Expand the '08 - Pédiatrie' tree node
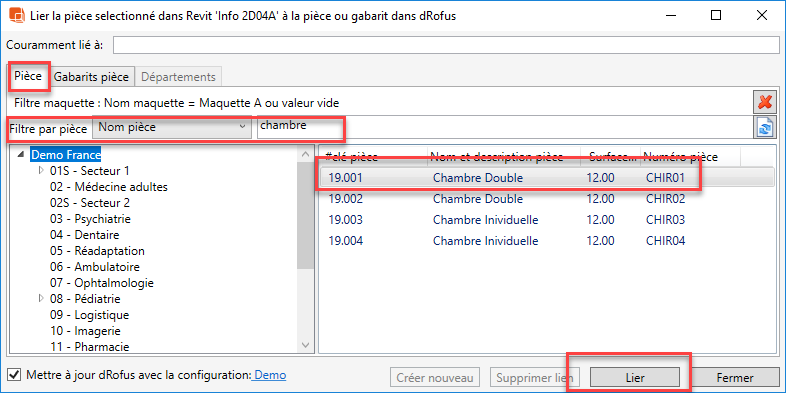Viewport: 786px width, 393px height. coord(41,299)
